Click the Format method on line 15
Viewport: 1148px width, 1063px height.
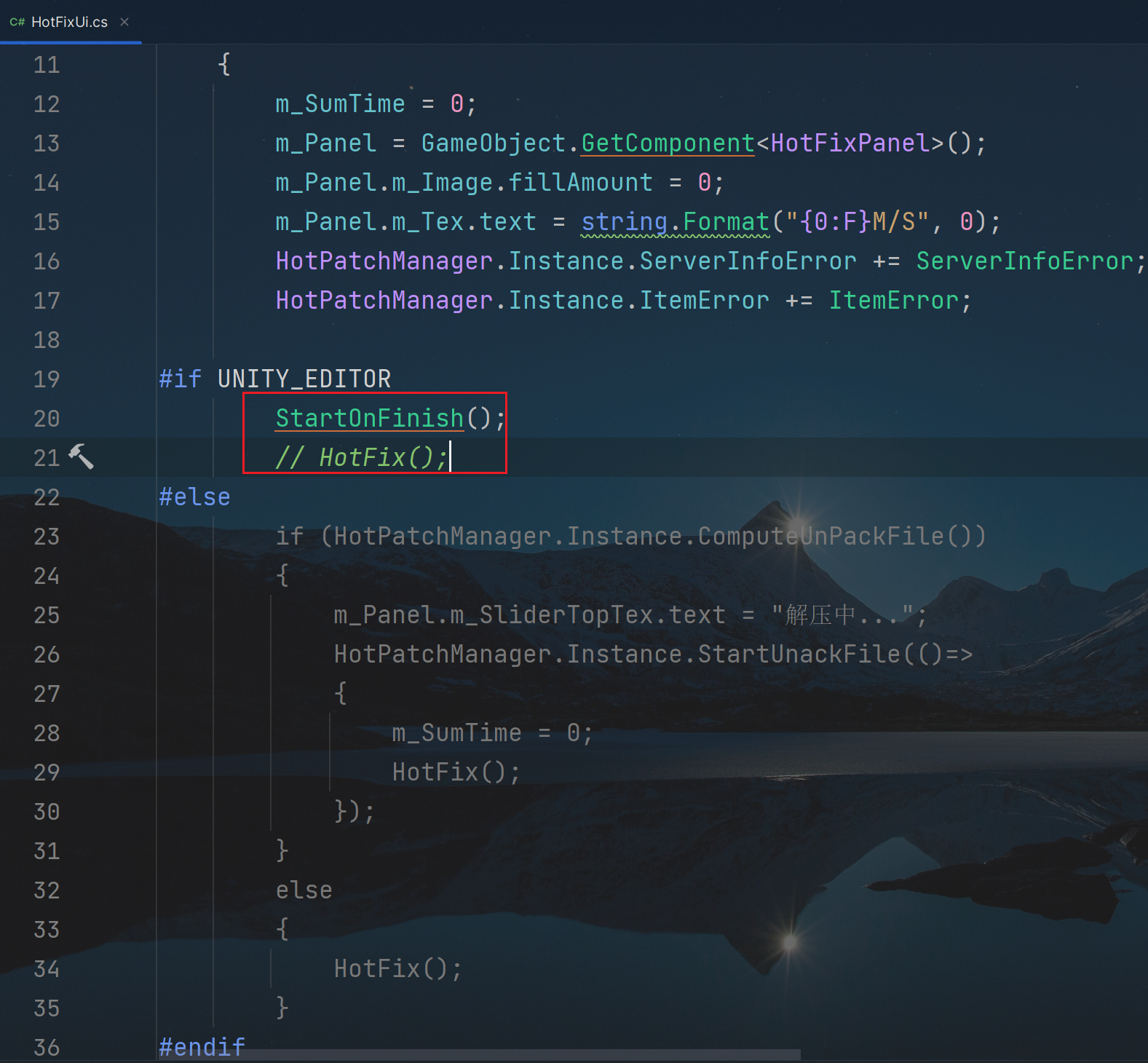726,222
